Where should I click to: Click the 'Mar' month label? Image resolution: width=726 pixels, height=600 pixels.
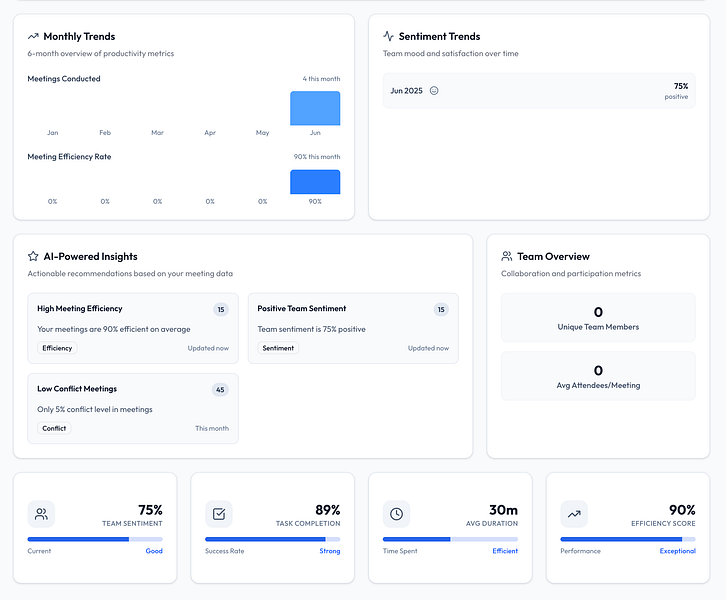(x=157, y=133)
